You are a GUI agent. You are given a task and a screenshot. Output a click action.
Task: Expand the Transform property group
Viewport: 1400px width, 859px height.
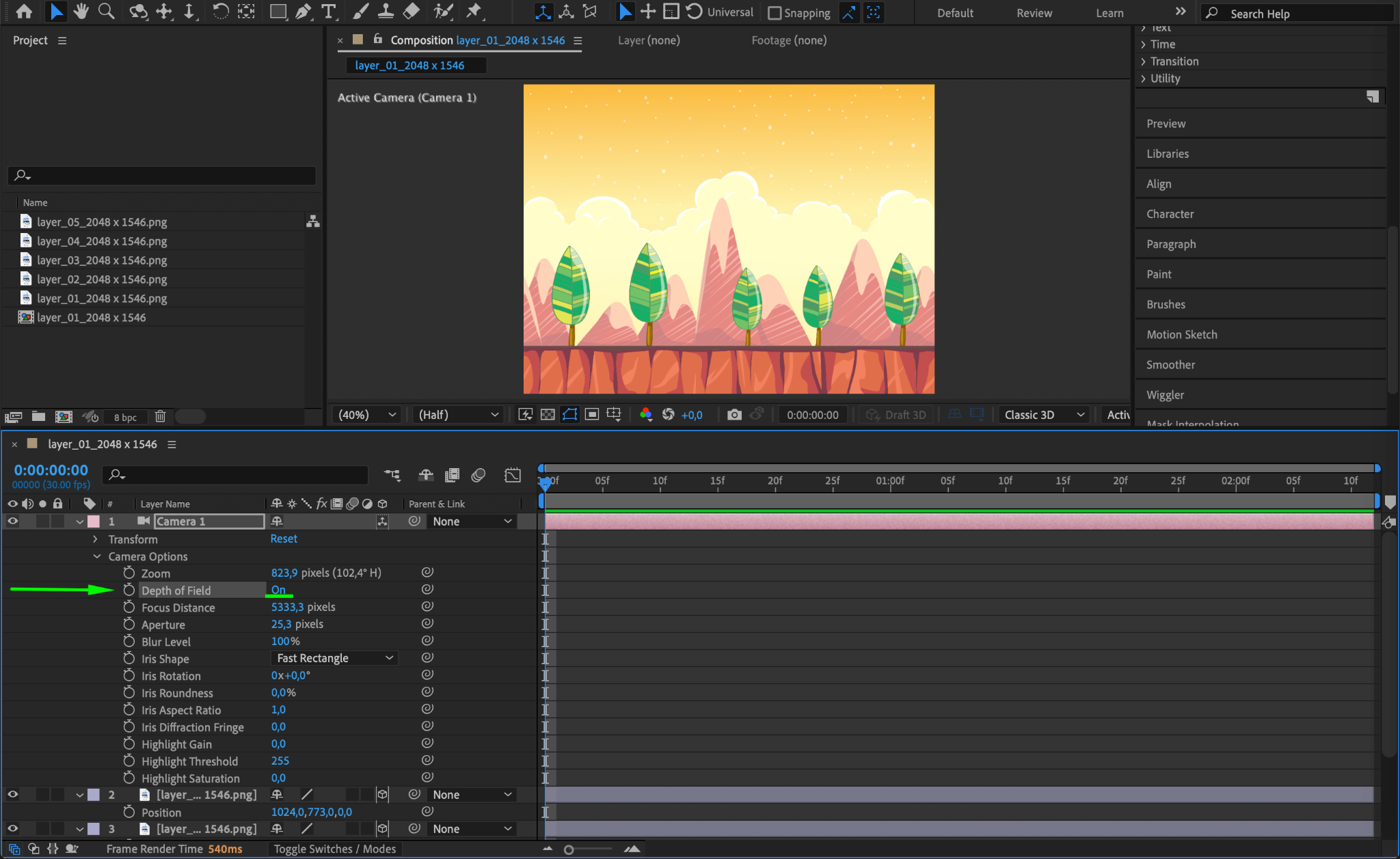tap(96, 539)
